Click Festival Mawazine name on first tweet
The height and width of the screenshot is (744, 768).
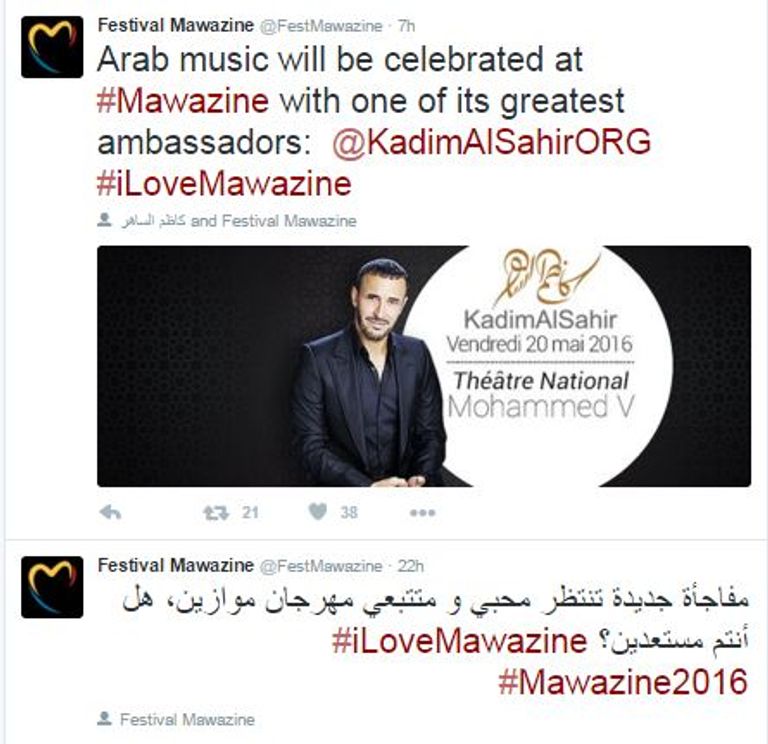click(x=176, y=25)
